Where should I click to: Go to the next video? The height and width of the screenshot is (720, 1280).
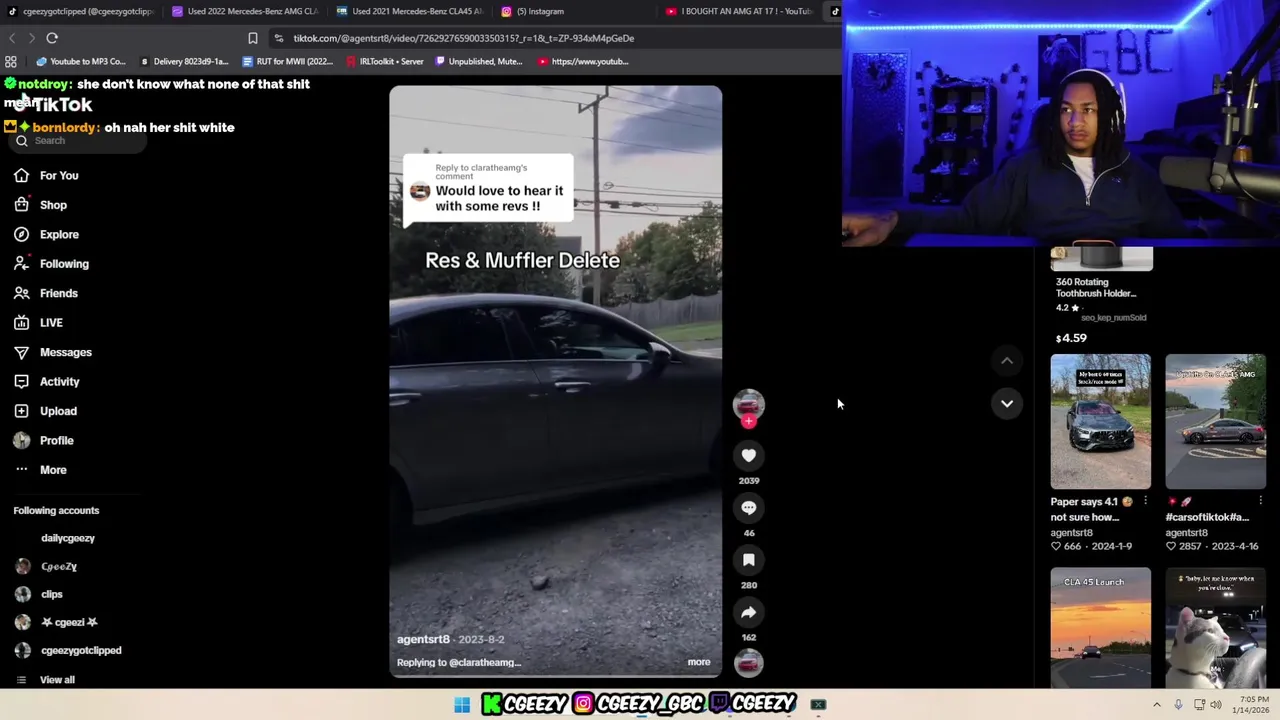[x=1007, y=403]
